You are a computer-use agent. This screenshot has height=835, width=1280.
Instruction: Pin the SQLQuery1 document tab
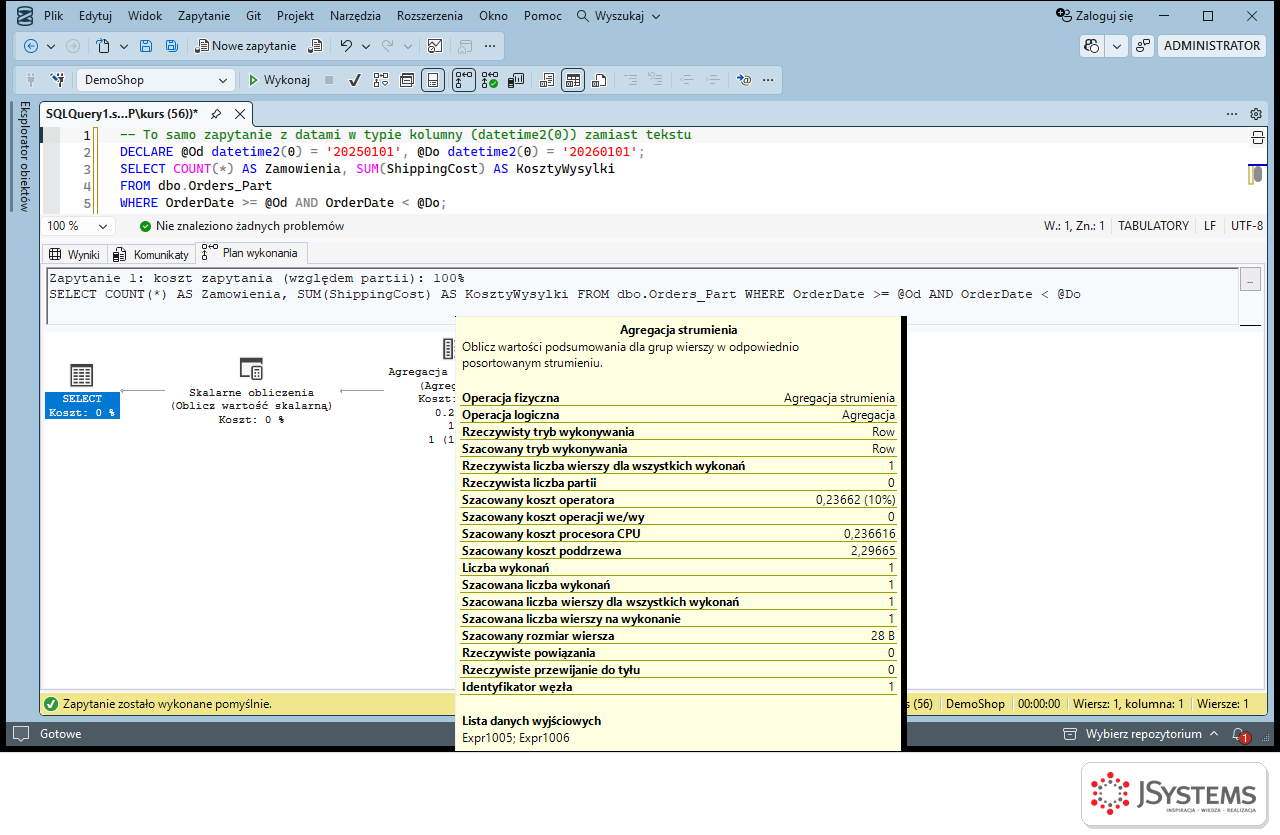tap(216, 114)
